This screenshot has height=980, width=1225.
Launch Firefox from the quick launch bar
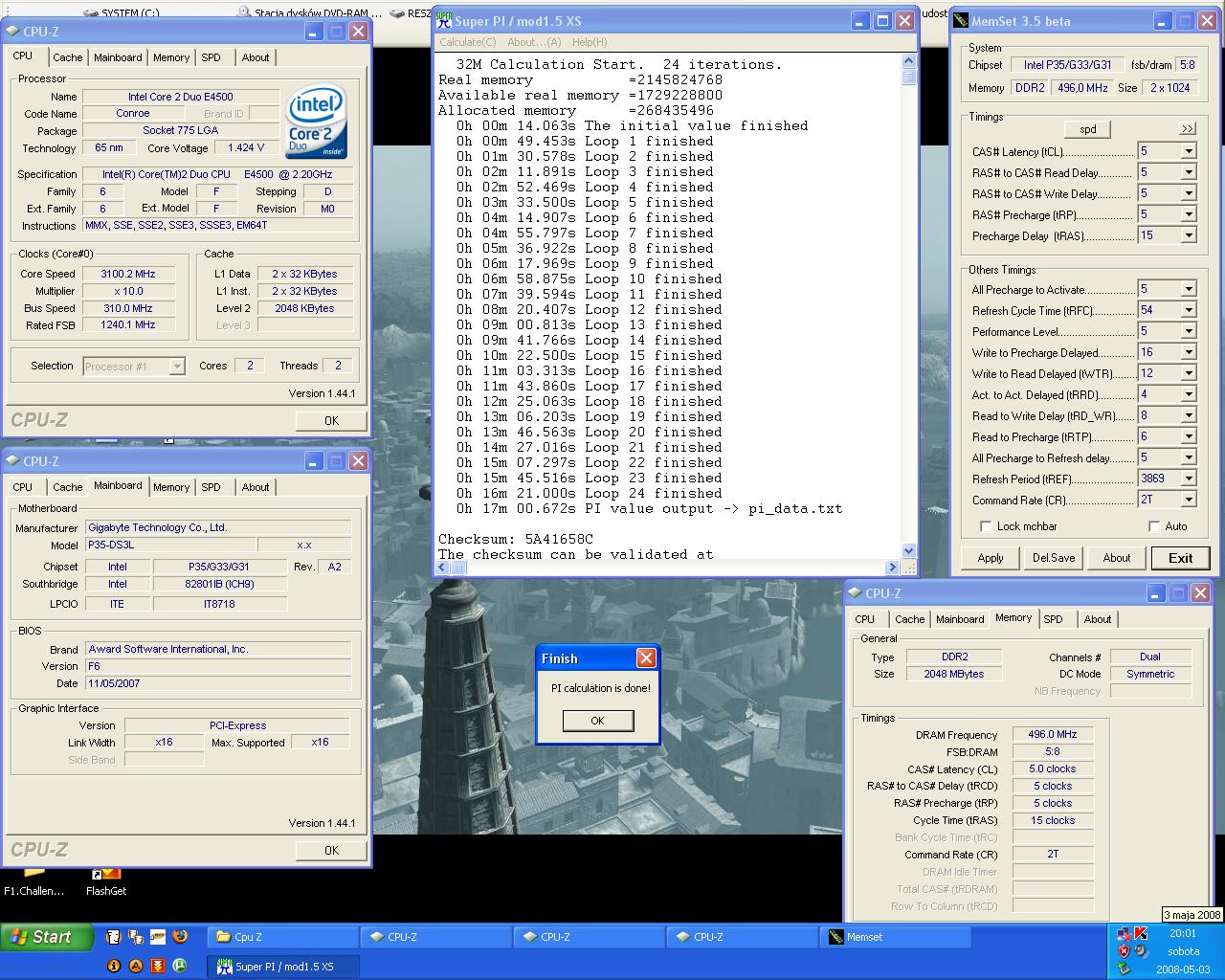180,937
